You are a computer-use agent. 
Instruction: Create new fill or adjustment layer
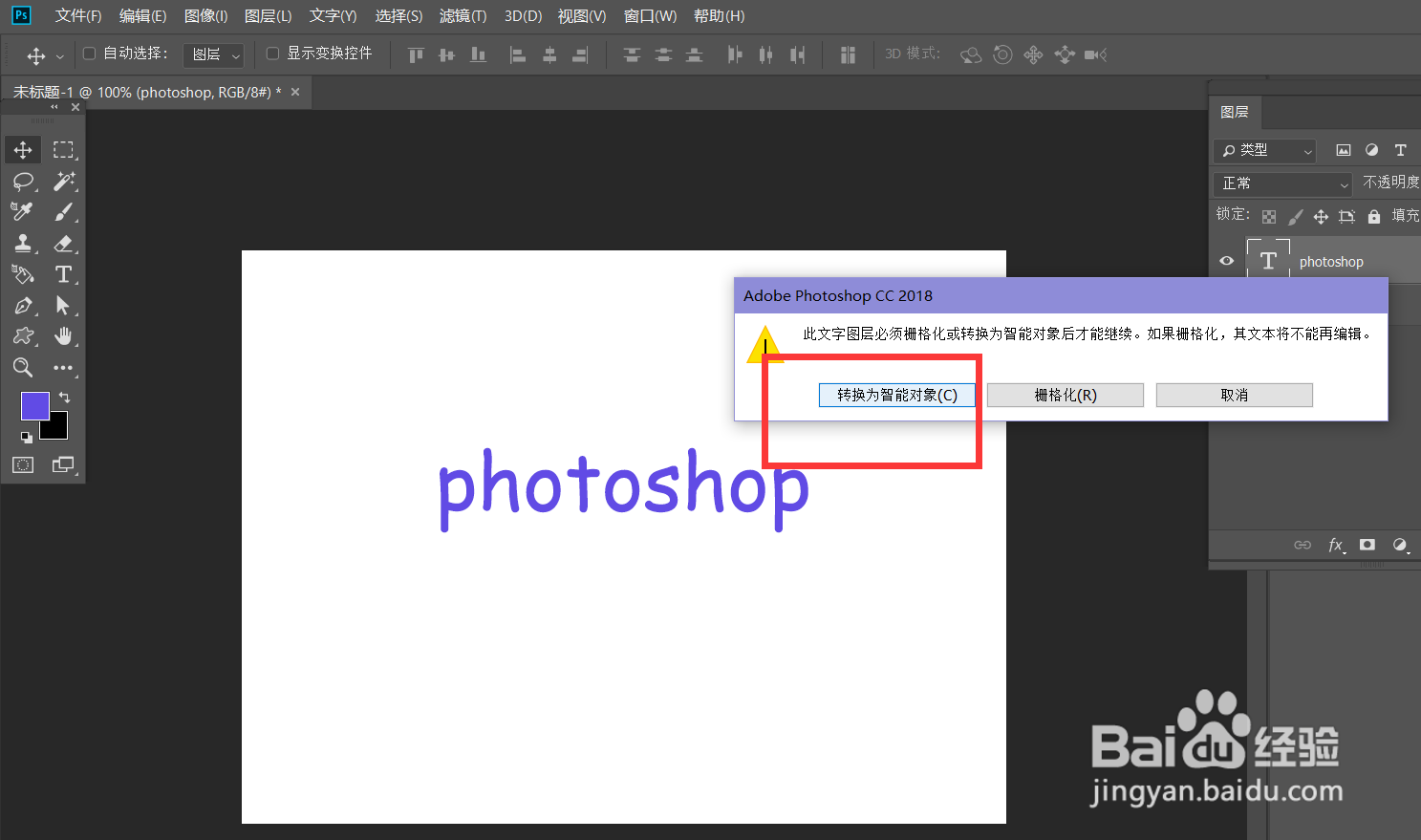(x=1400, y=545)
